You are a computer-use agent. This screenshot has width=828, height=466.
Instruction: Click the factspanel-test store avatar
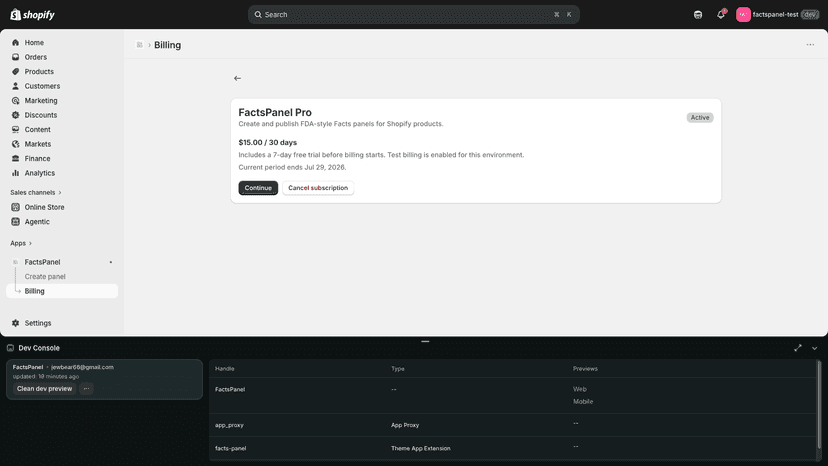[x=743, y=14]
